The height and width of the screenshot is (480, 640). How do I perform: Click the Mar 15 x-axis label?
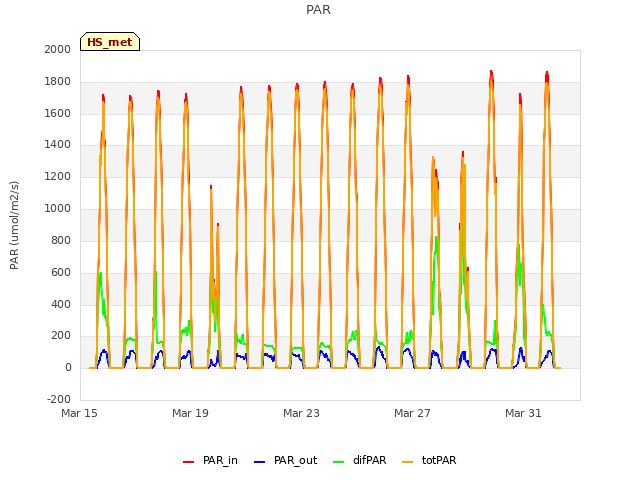pos(80,413)
